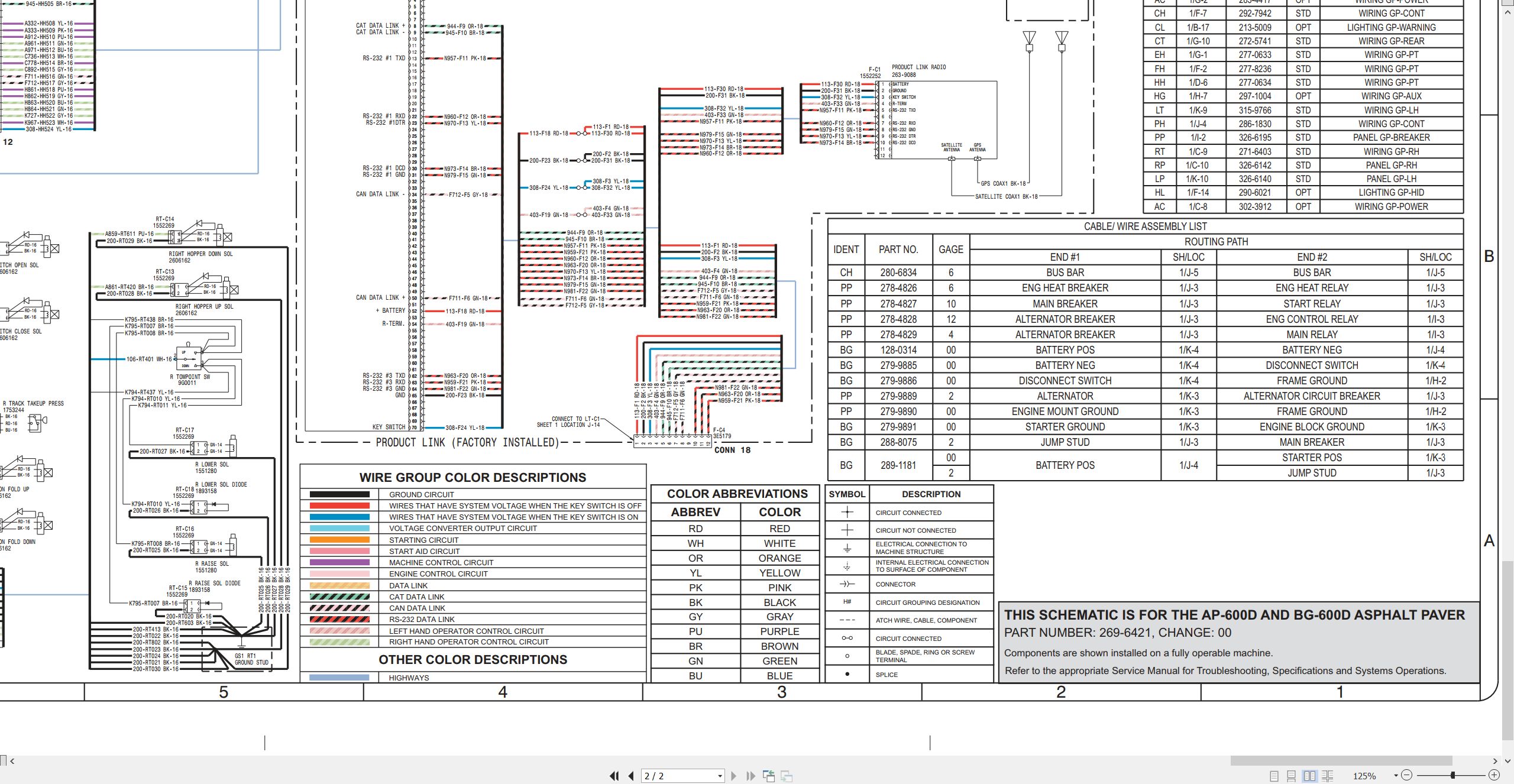The height and width of the screenshot is (784, 1514).
Task: Click 'COLOR ABBREVIATIONS' table heading
Action: coord(737,494)
